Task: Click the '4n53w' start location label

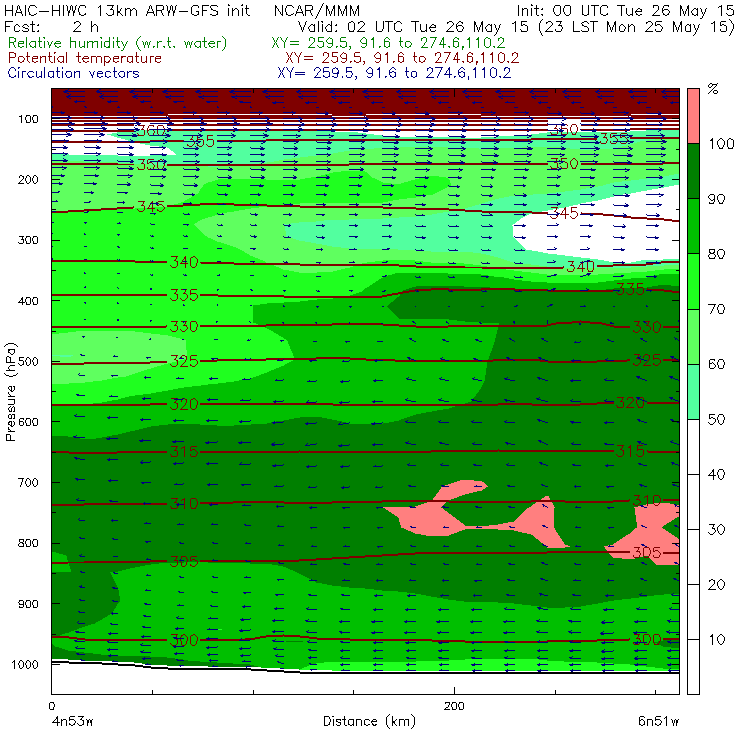Action: pyautogui.click(x=72, y=721)
